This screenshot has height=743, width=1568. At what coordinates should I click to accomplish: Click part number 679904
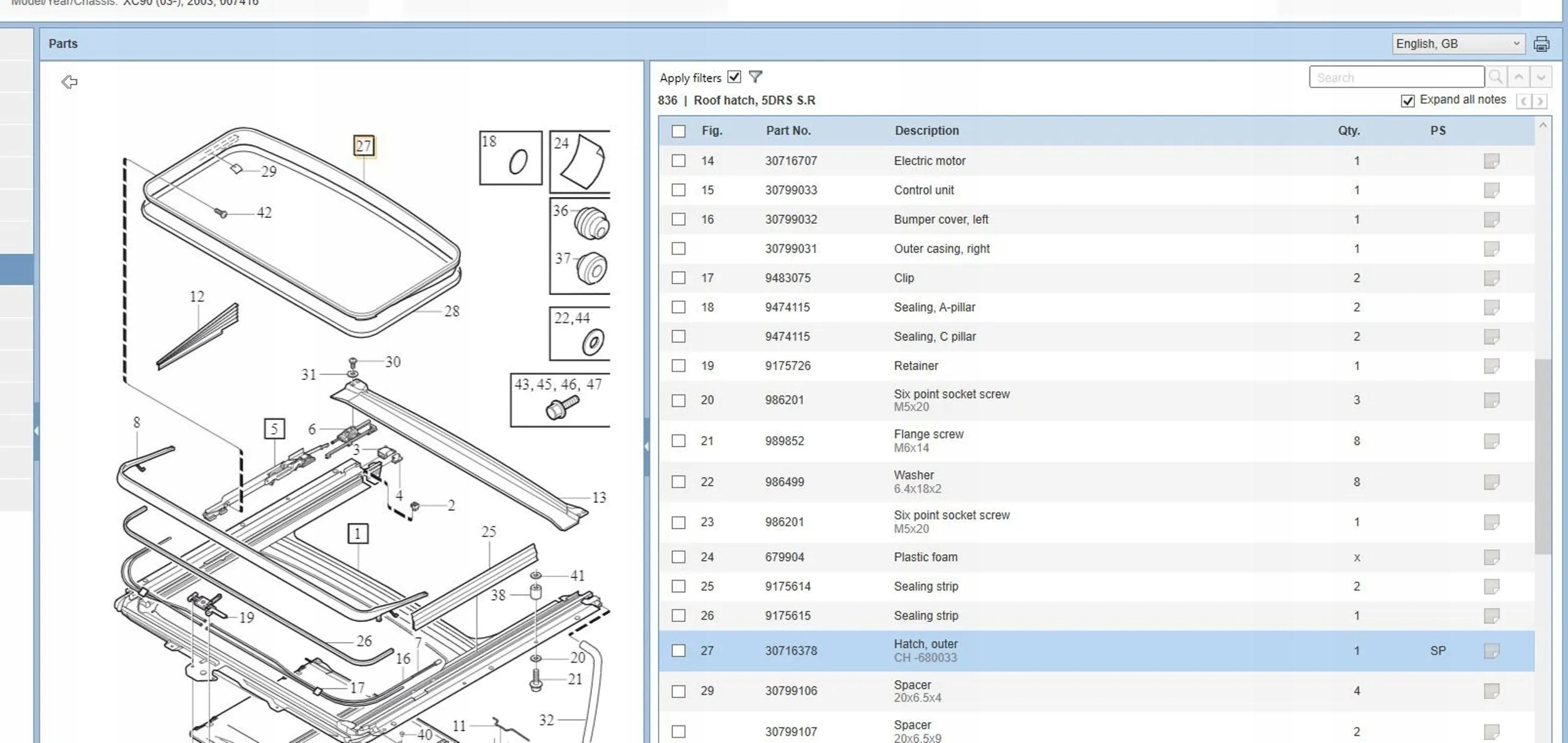click(784, 557)
